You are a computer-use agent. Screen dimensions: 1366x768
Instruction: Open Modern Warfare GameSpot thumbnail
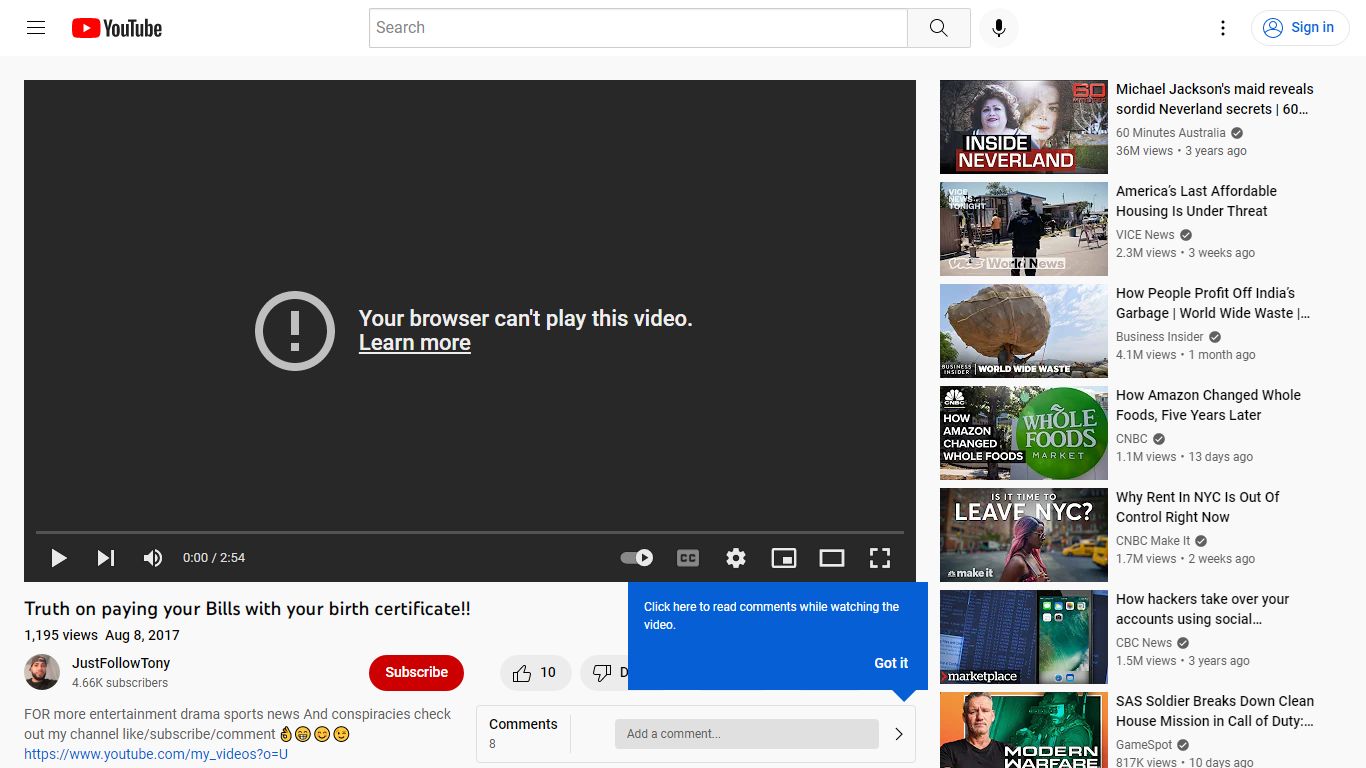(x=1024, y=730)
